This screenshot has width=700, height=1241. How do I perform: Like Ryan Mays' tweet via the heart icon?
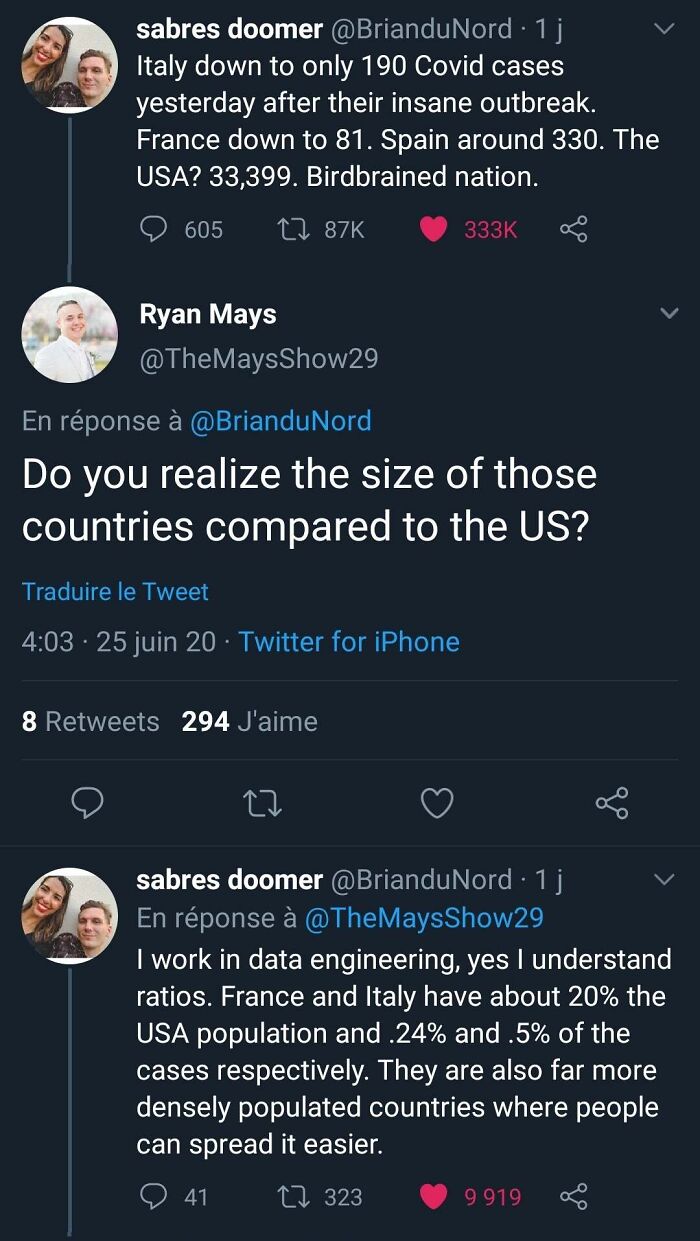[x=437, y=803]
